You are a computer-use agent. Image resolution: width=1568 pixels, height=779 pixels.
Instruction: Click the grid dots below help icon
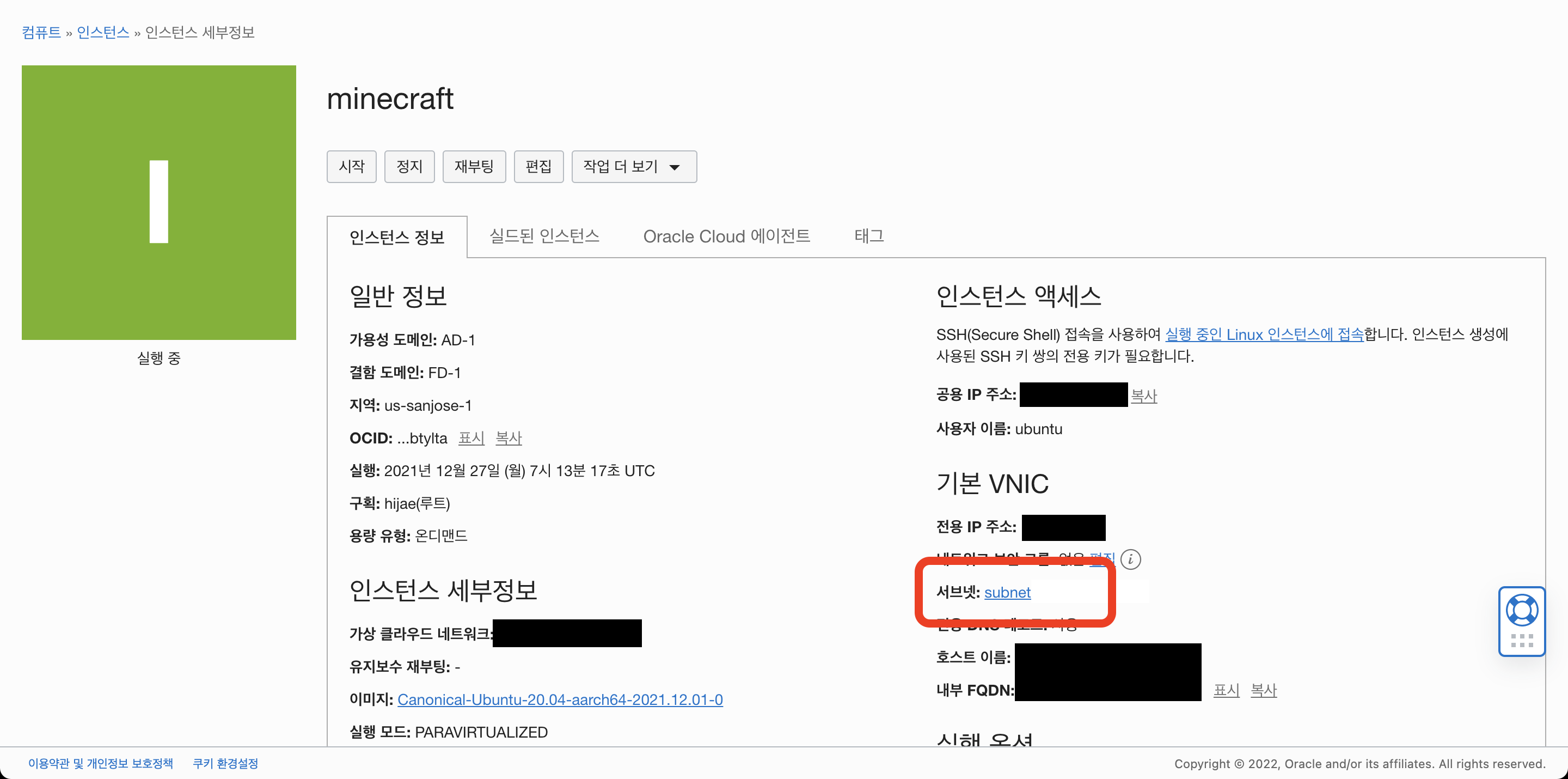tap(1521, 640)
